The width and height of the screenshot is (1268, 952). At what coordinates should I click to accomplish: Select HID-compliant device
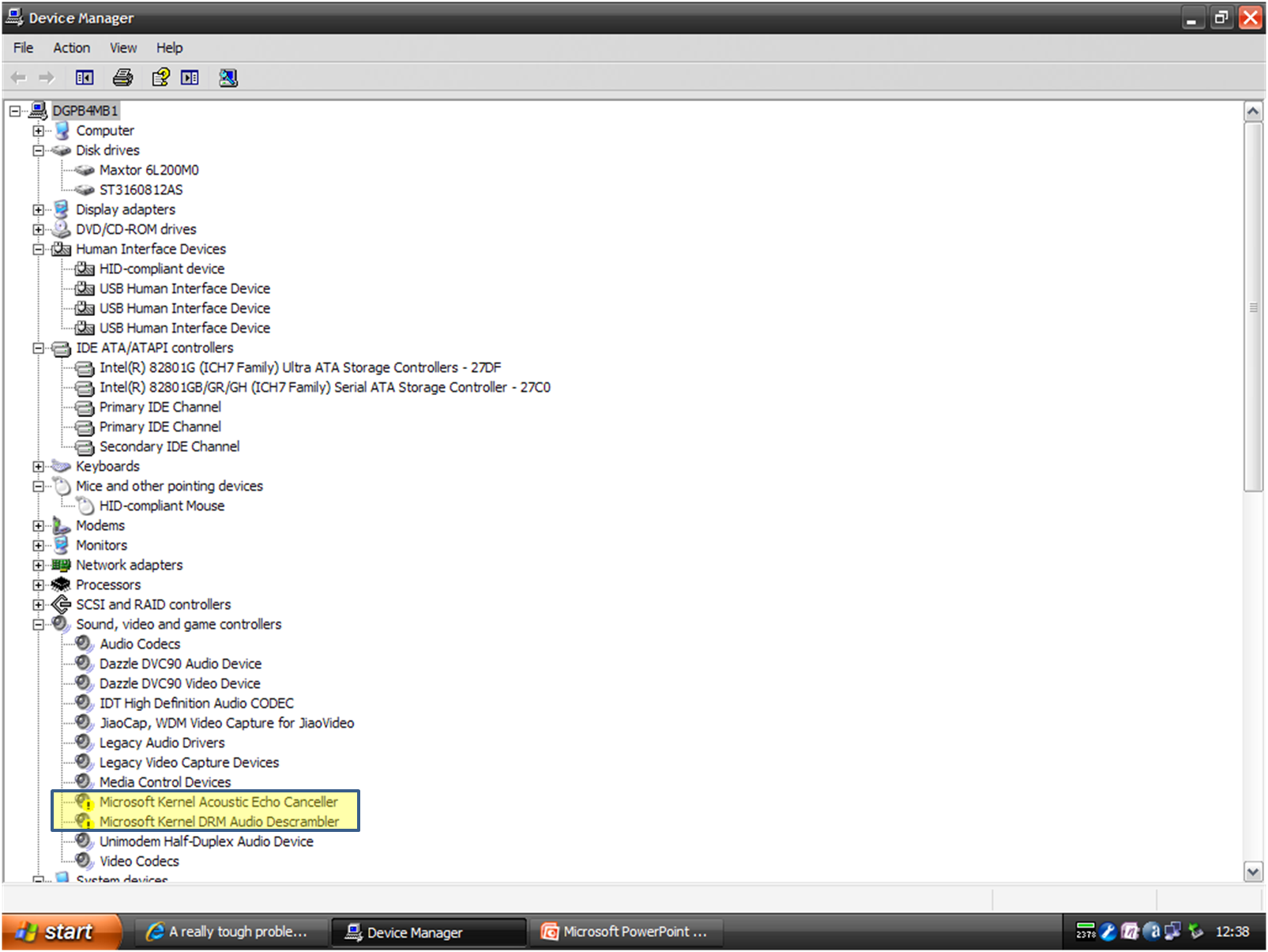[x=162, y=269]
